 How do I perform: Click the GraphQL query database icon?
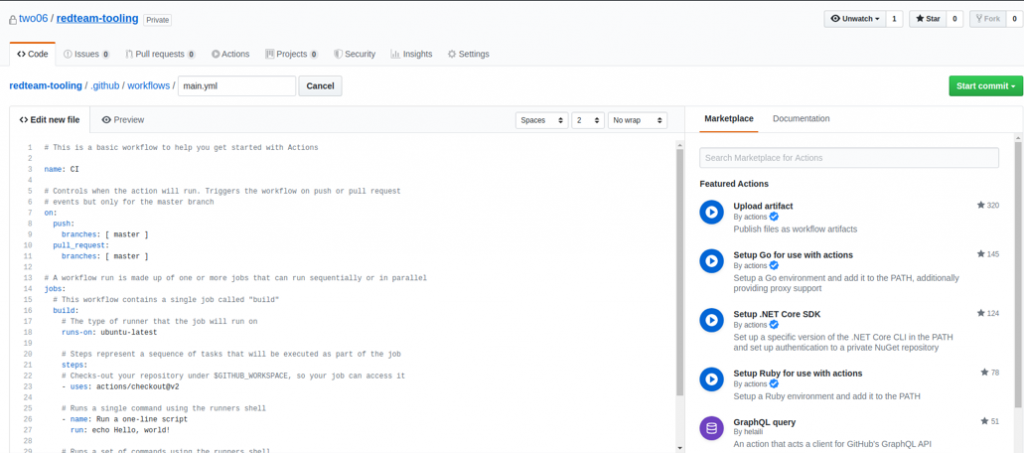(712, 428)
